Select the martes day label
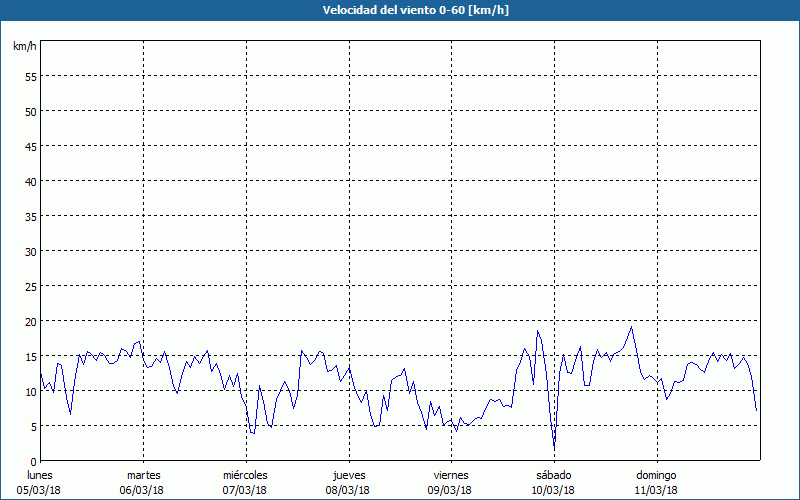The image size is (800, 500). click(143, 475)
